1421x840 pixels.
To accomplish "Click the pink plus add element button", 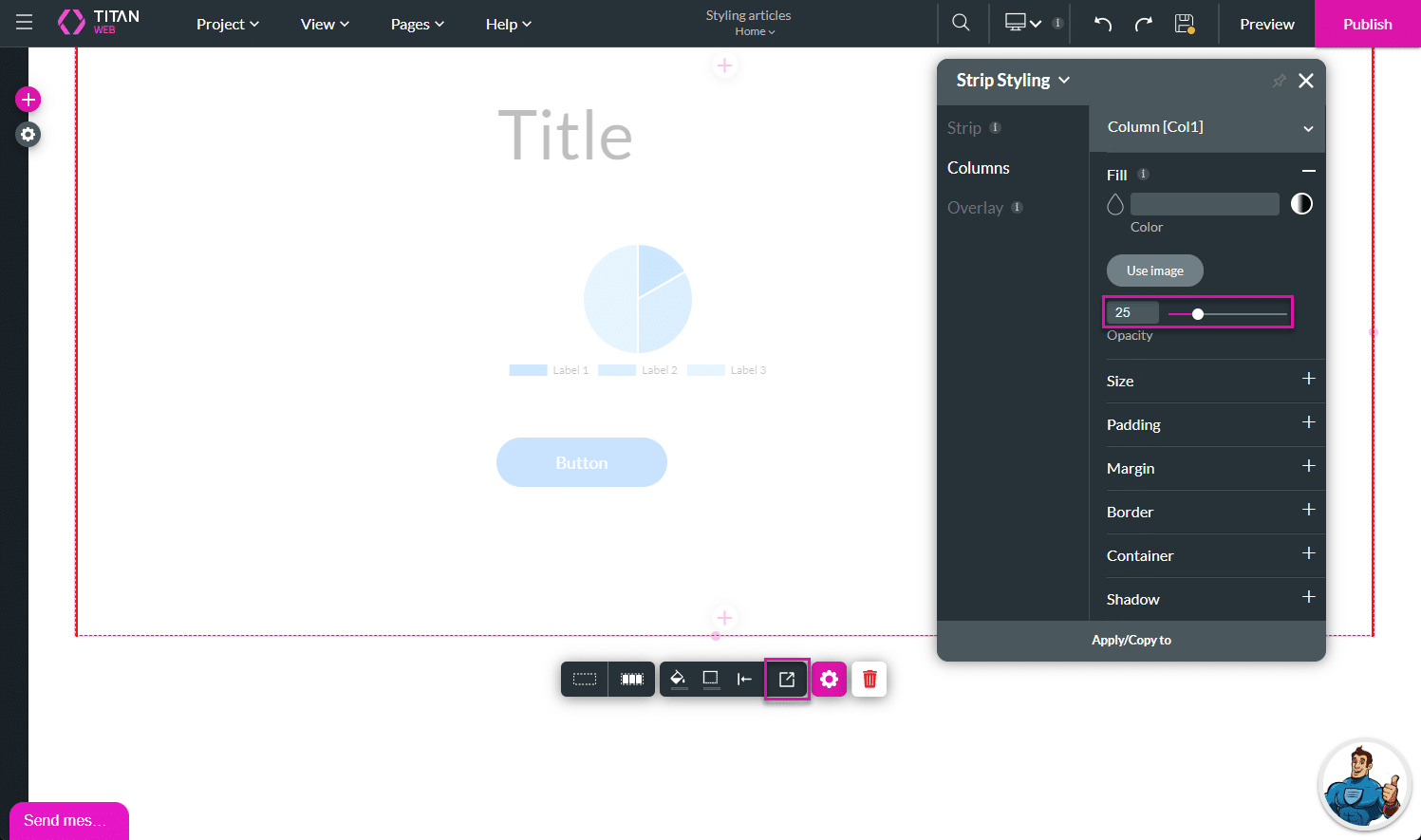I will [x=28, y=100].
